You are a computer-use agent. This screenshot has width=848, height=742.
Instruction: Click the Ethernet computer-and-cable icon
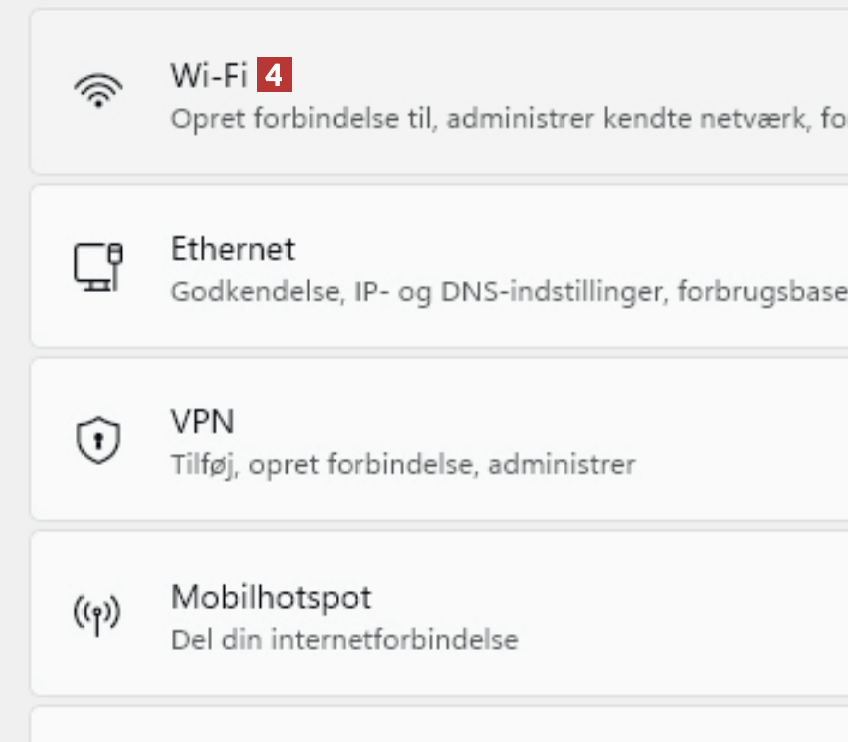(98, 266)
